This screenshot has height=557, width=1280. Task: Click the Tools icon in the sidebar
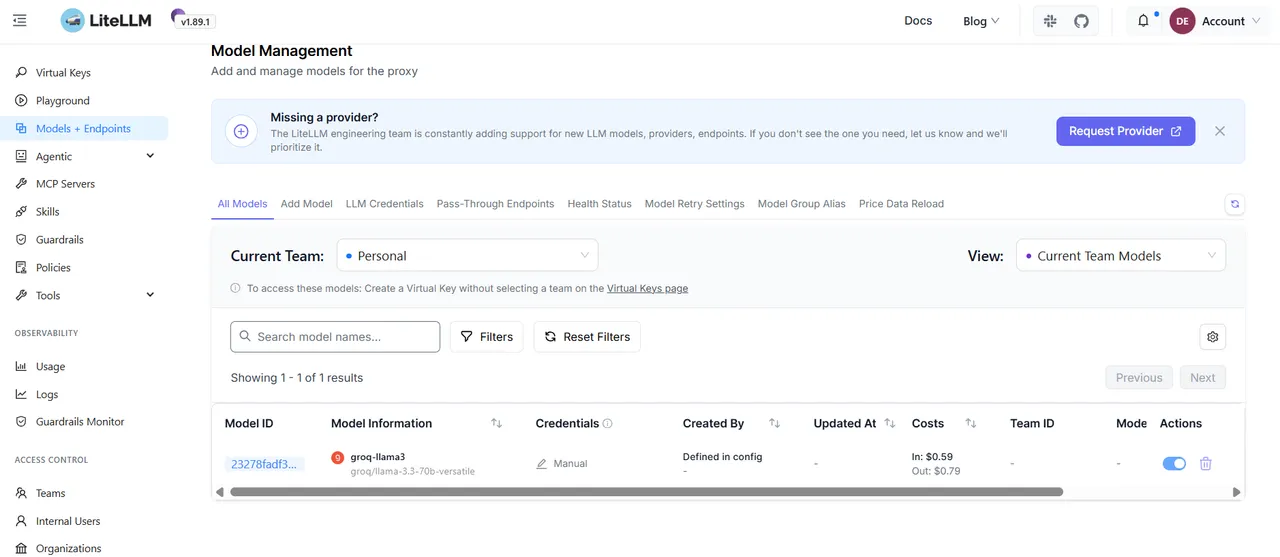[21, 296]
